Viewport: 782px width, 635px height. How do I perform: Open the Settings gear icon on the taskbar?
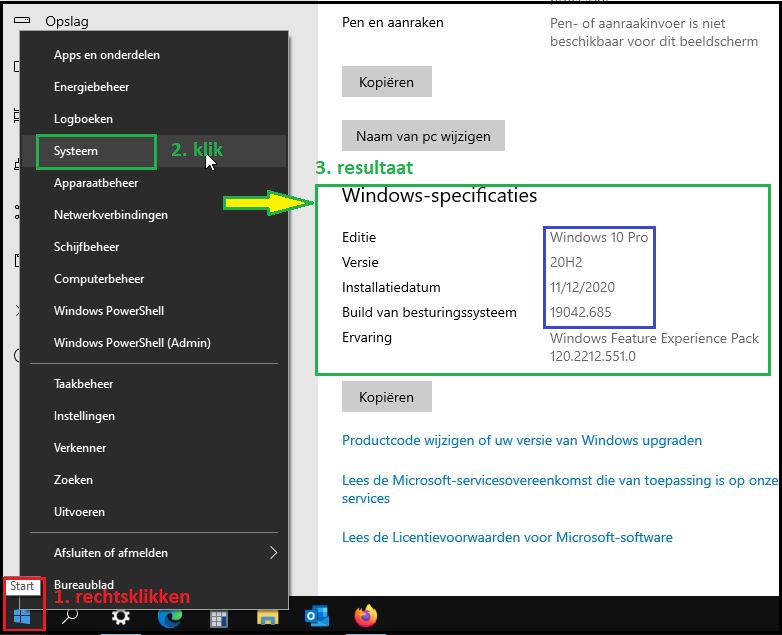(x=121, y=617)
